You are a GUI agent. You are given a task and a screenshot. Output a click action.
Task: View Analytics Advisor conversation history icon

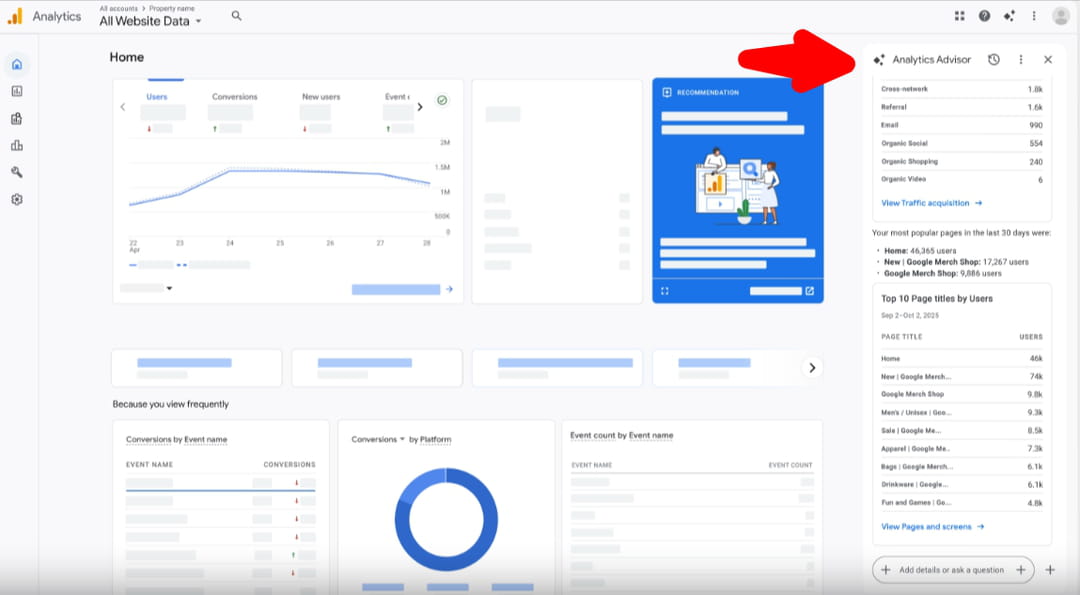(x=993, y=60)
